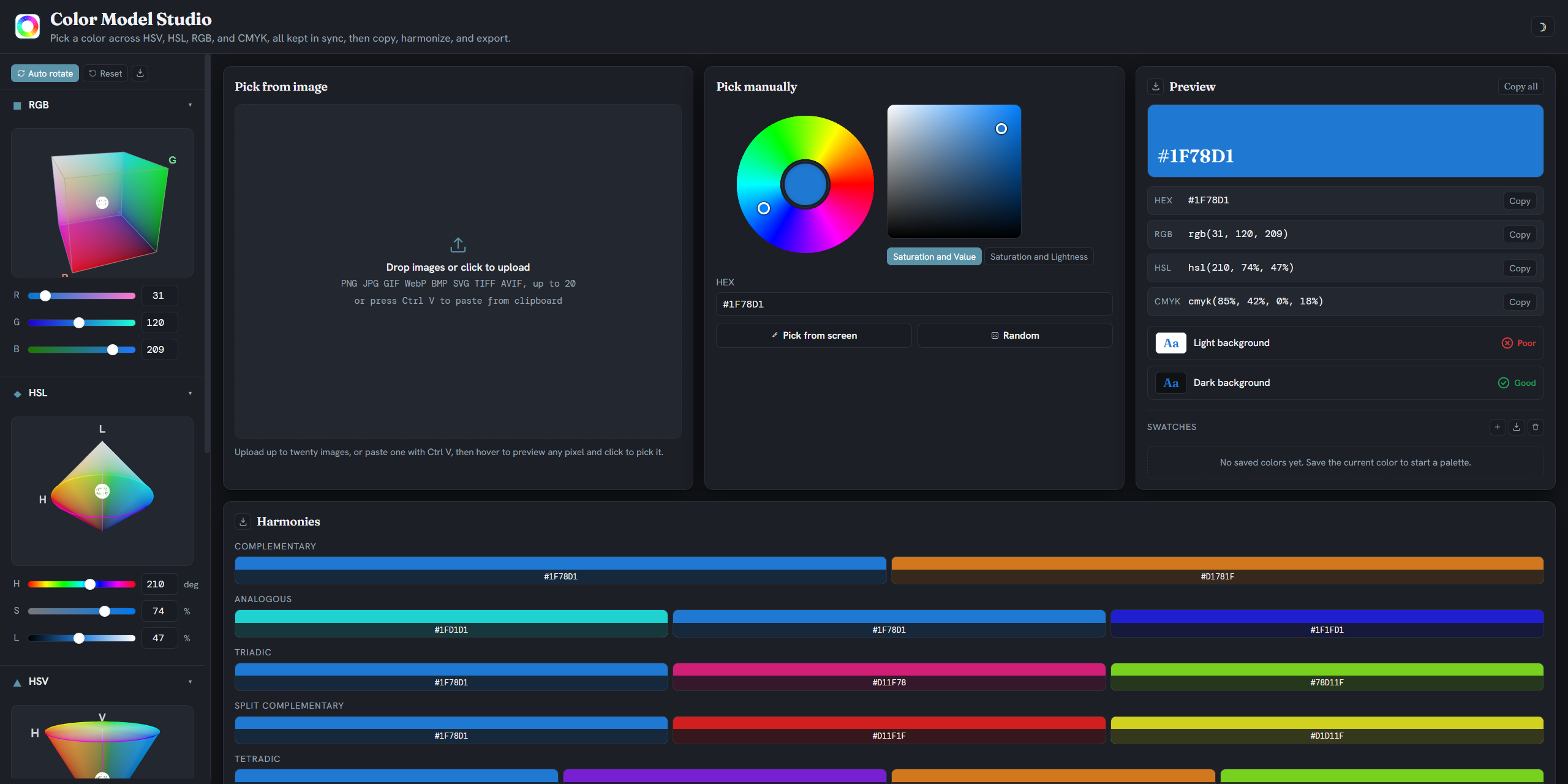Switch to Saturation and Value tab
The height and width of the screenshot is (784, 1568).
pyautogui.click(x=934, y=257)
